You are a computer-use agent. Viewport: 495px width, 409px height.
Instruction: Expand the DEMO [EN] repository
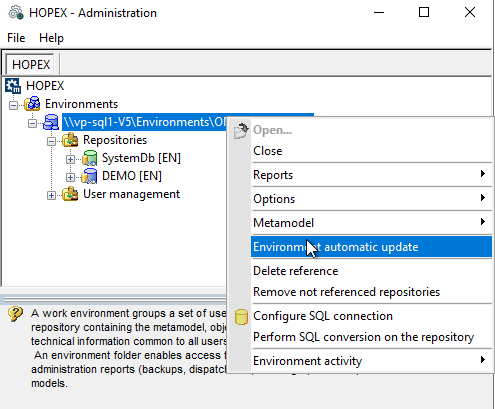[70, 177]
